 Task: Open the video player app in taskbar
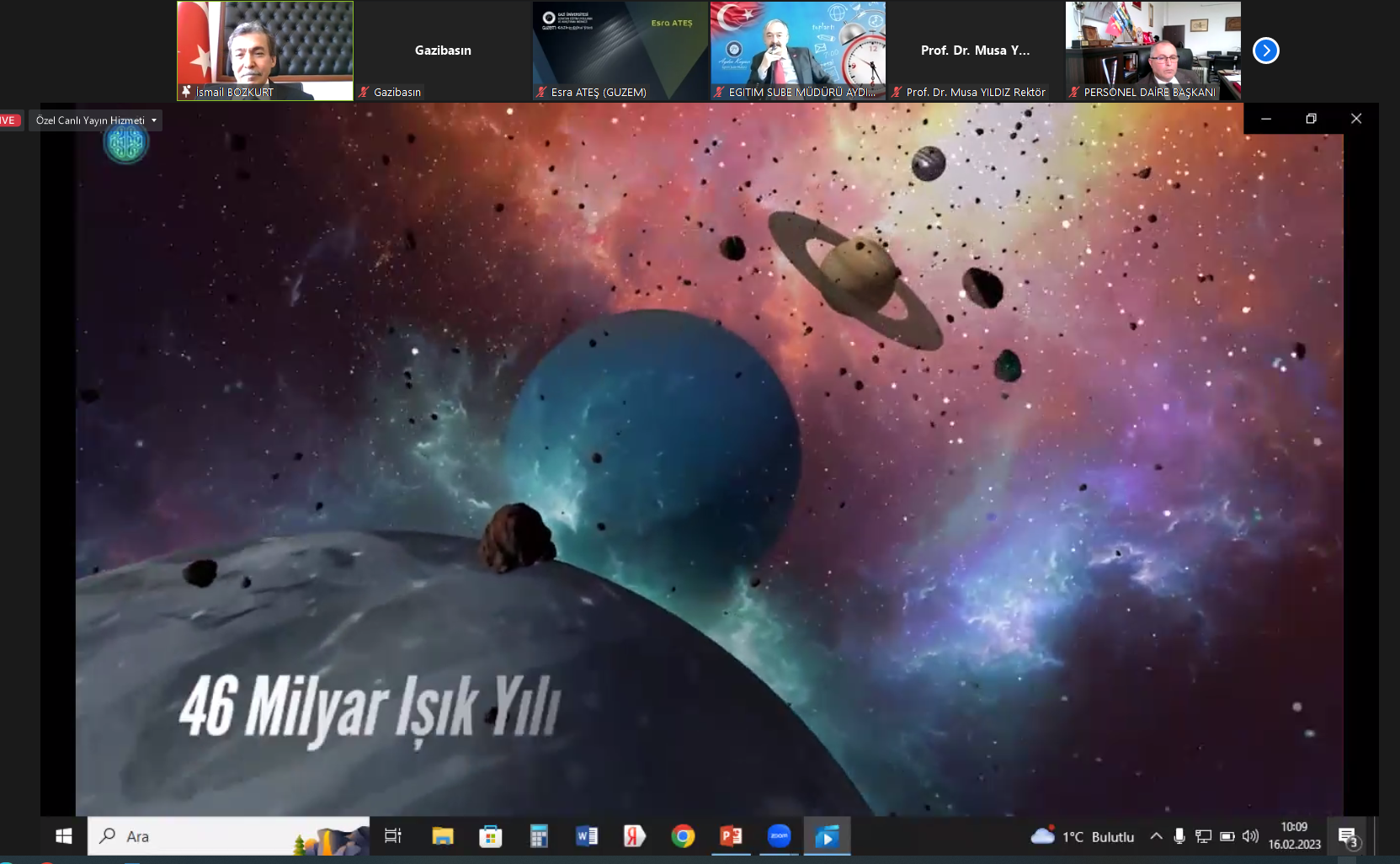click(827, 836)
